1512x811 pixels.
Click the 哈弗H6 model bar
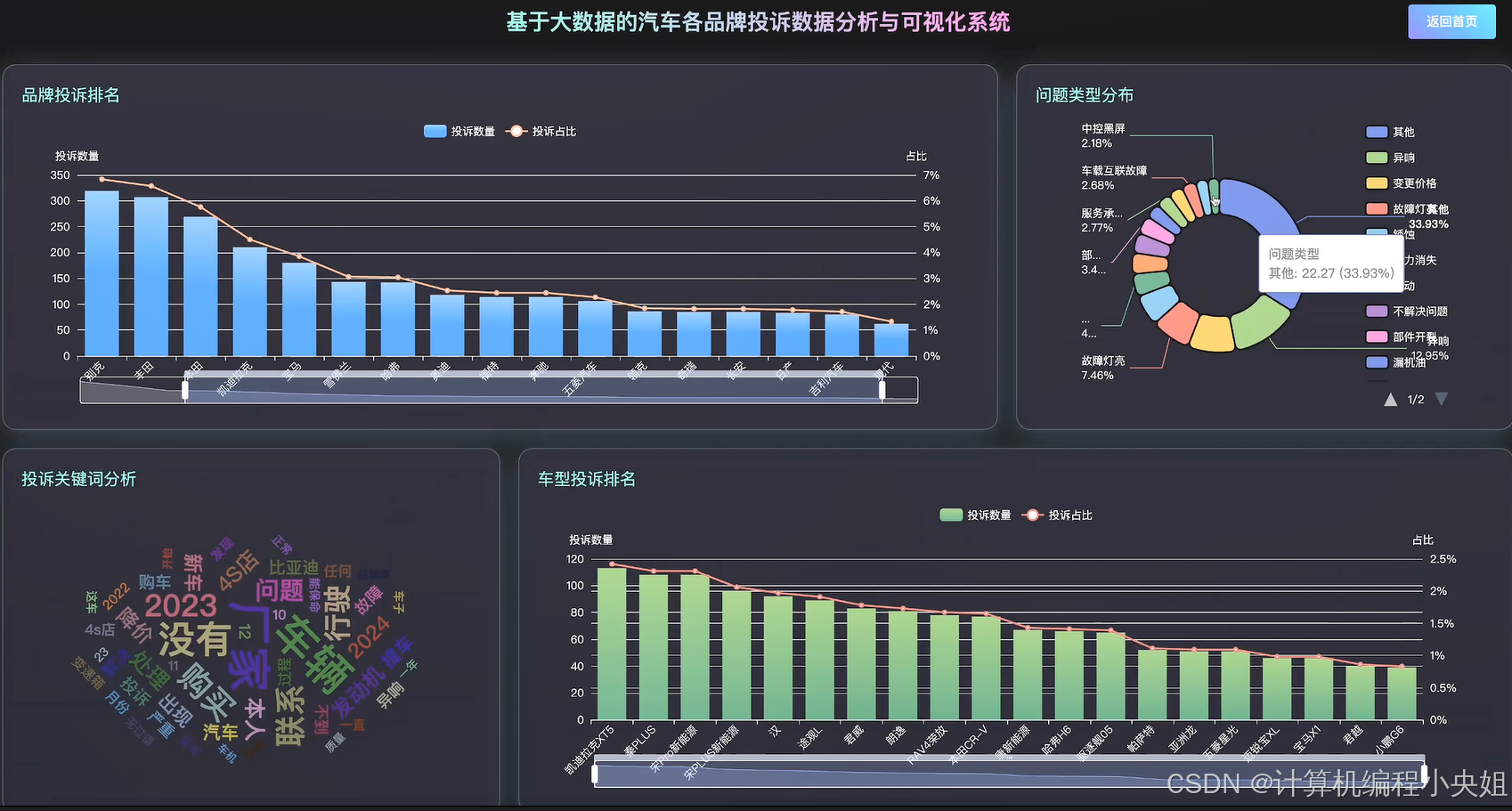[1069, 676]
